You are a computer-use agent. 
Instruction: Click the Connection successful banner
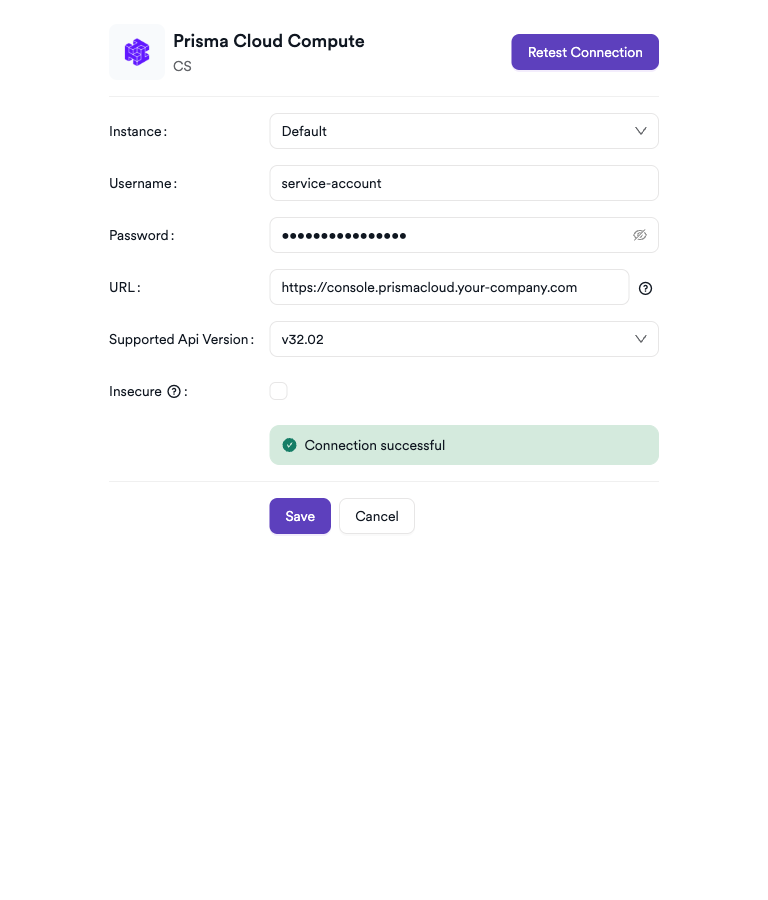pos(464,444)
